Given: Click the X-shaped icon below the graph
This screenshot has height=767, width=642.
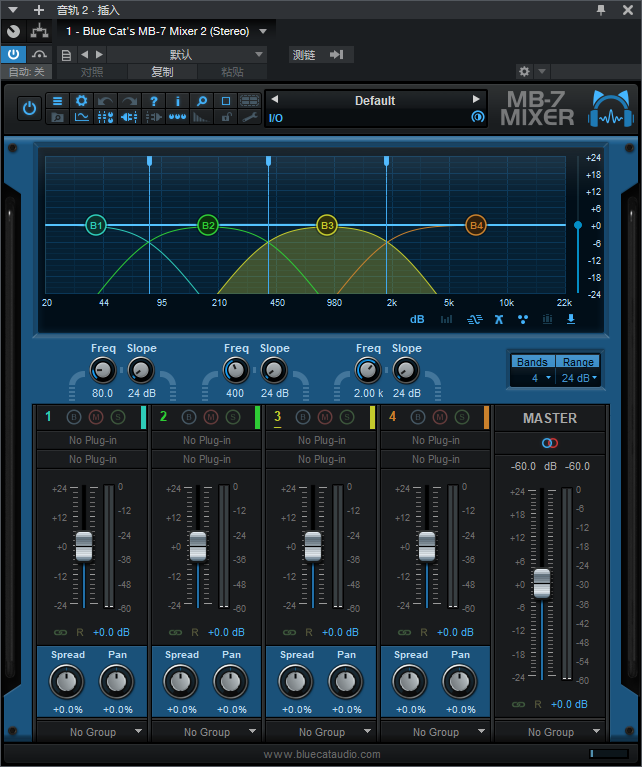Looking at the screenshot, I should (x=499, y=319).
